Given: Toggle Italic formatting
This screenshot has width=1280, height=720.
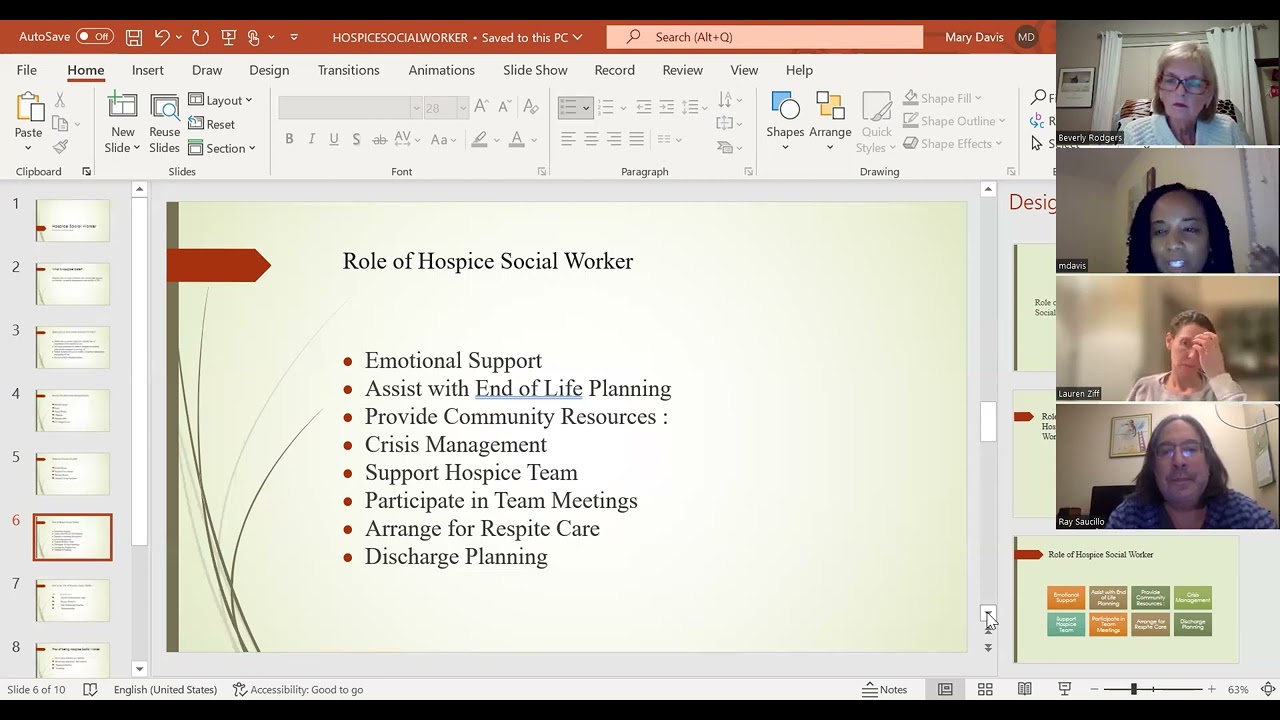Looking at the screenshot, I should tap(311, 139).
